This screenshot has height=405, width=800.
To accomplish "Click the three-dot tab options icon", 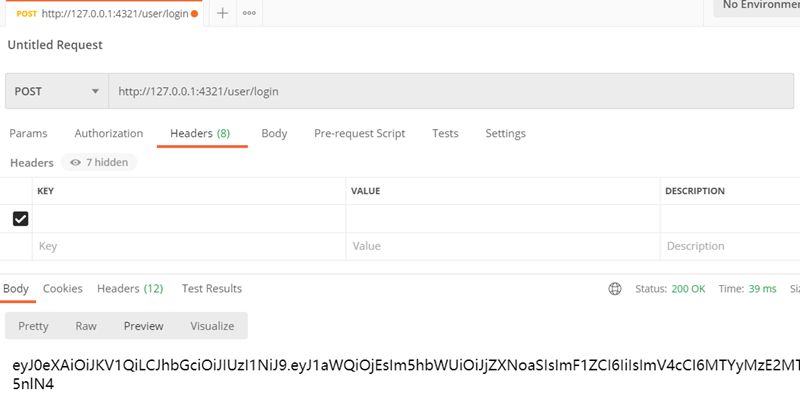I will tap(249, 13).
